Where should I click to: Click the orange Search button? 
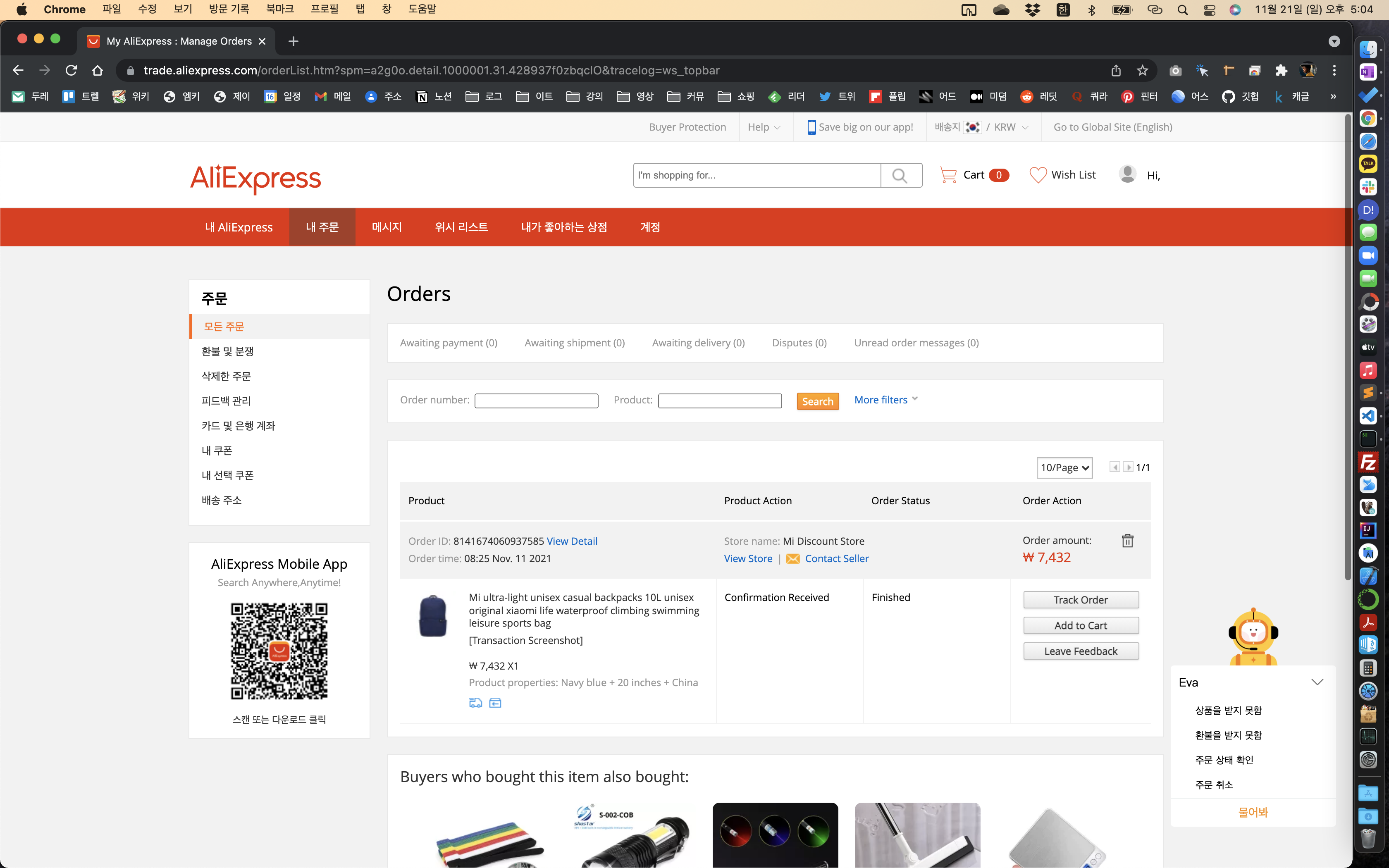pos(817,401)
